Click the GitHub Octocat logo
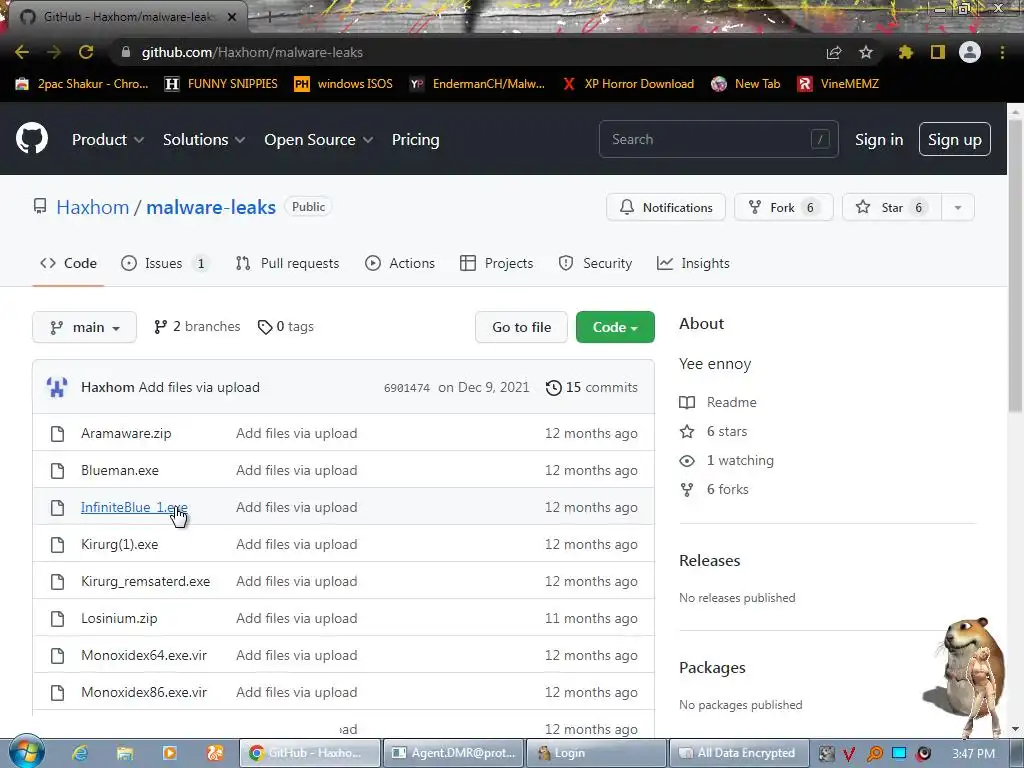 [x=32, y=139]
